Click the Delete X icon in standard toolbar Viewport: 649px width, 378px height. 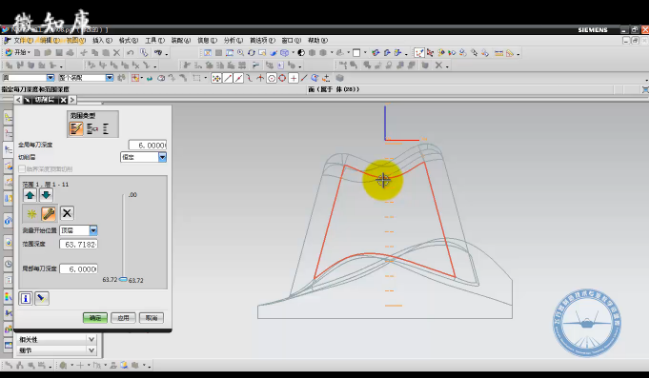tap(117, 53)
